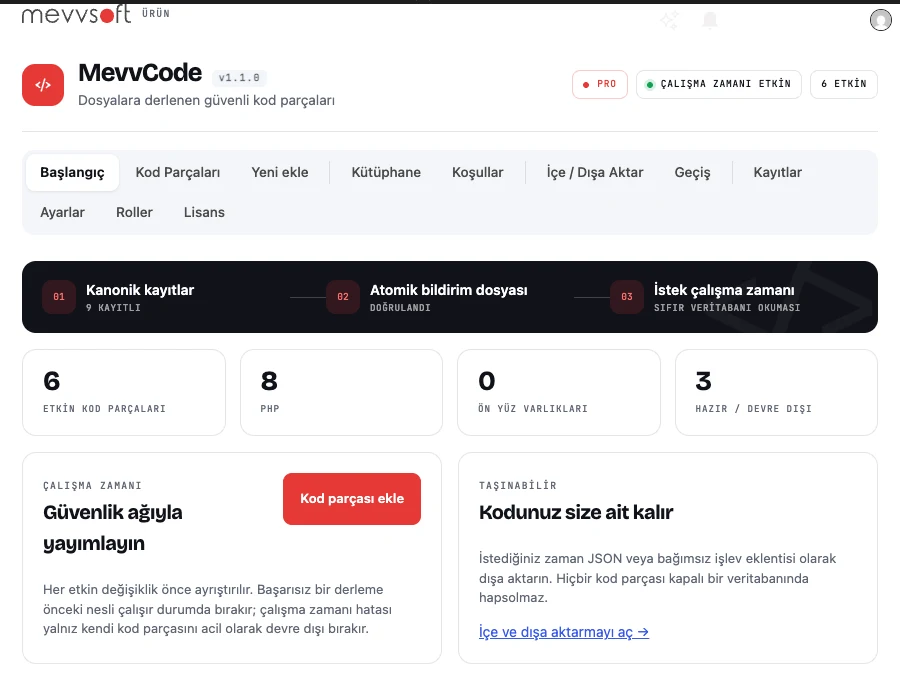
Task: Switch to İçe / Dışa Aktar tab
Action: coord(595,172)
